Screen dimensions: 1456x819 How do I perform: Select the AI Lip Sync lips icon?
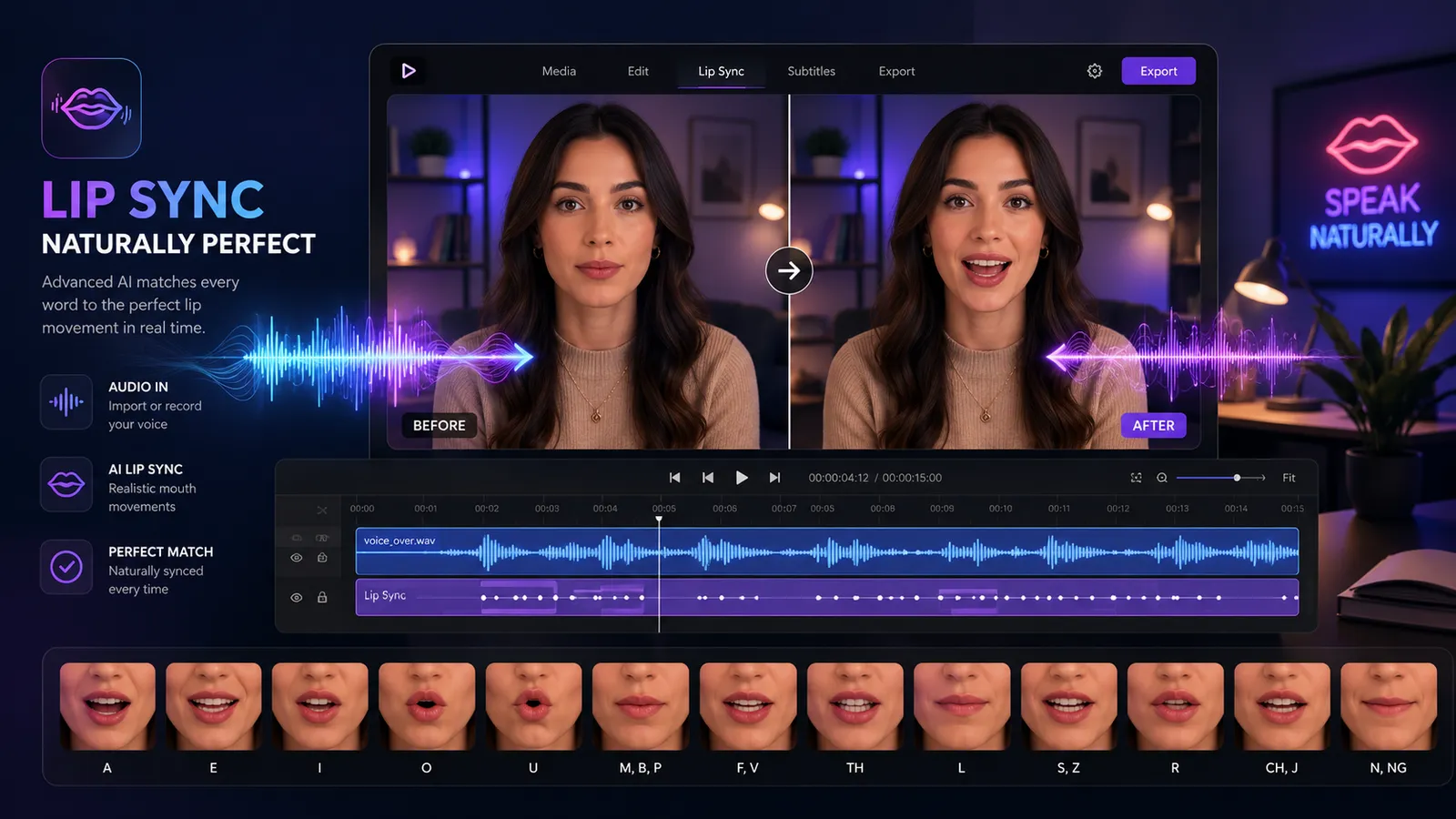point(66,484)
